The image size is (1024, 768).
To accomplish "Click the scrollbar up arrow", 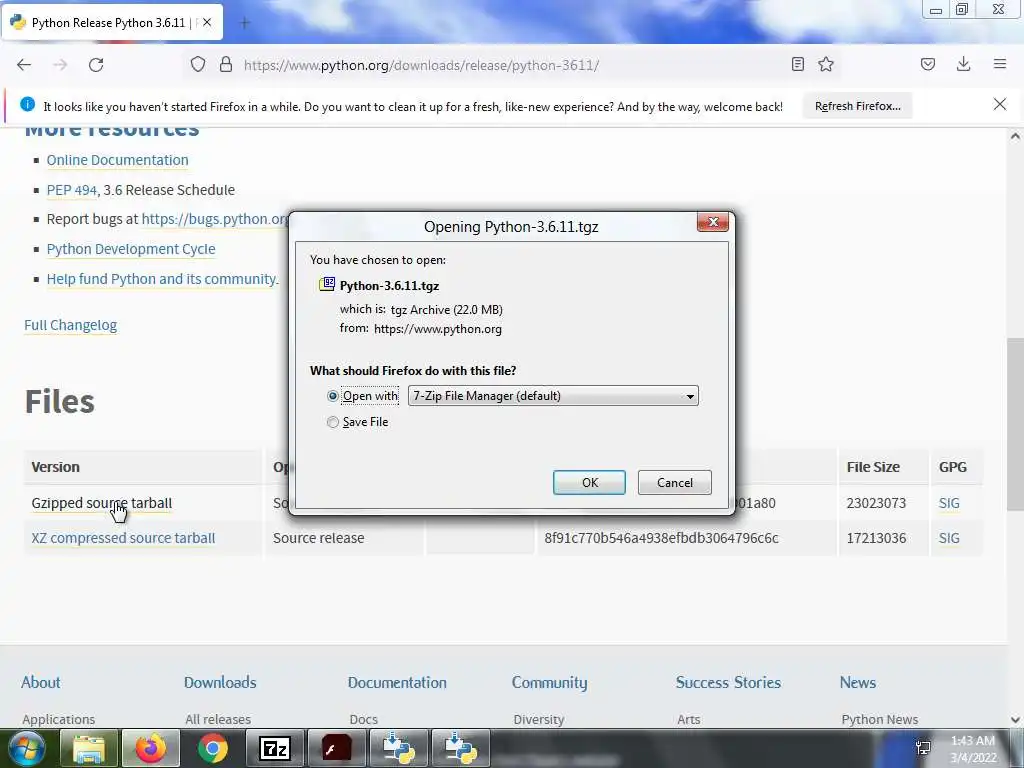I will pyautogui.click(x=1015, y=136).
